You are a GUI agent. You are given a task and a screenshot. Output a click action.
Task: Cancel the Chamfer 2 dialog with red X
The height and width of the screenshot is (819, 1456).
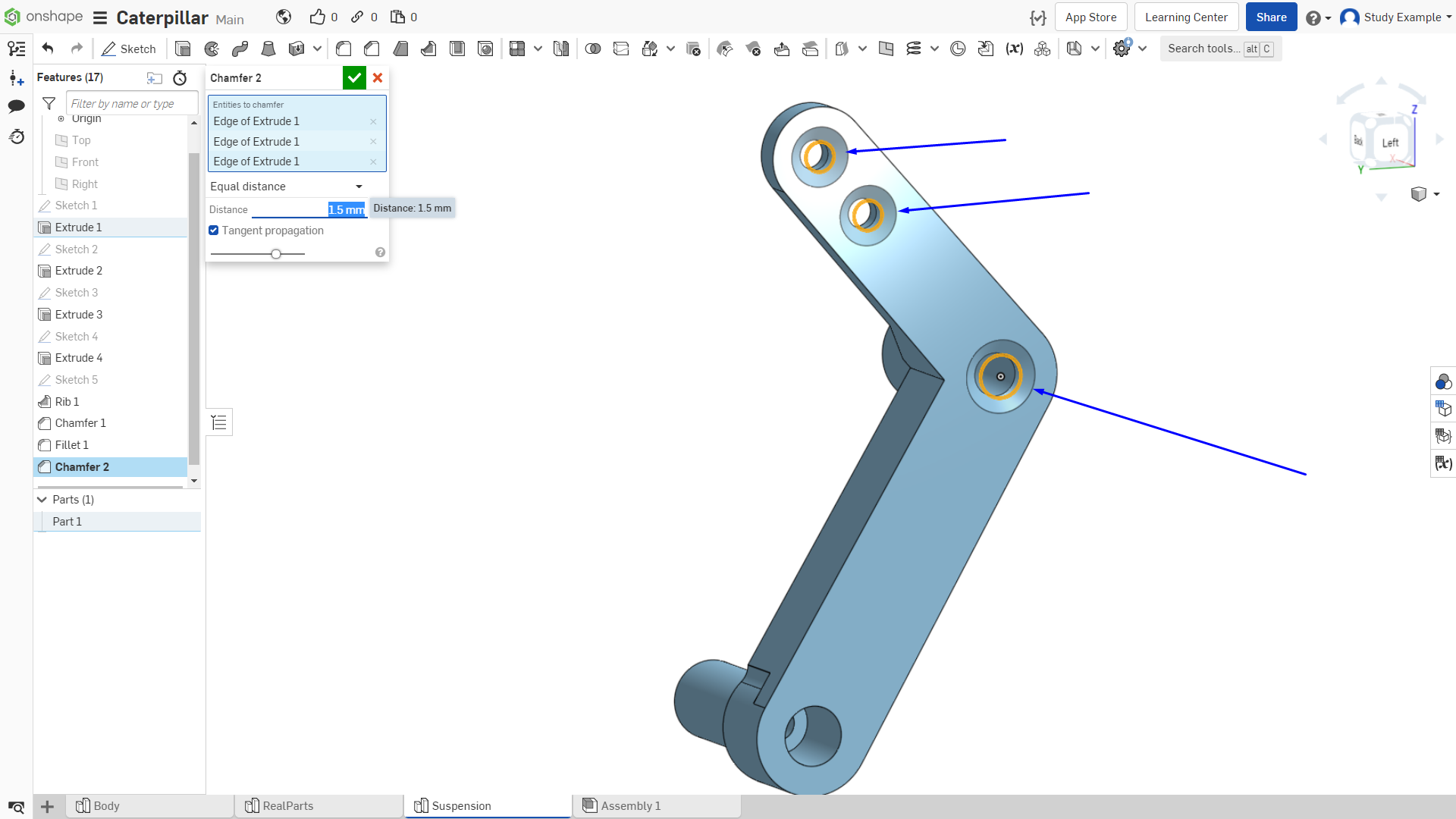click(378, 78)
